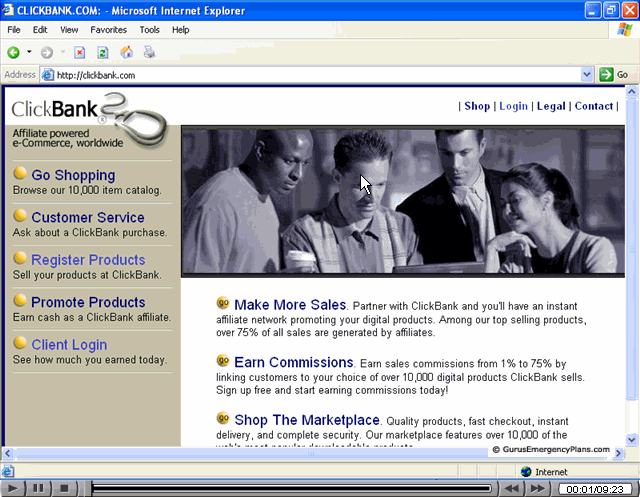Click the vertical scrollbar thumb
The width and height of the screenshot is (640, 497).
coord(631,249)
